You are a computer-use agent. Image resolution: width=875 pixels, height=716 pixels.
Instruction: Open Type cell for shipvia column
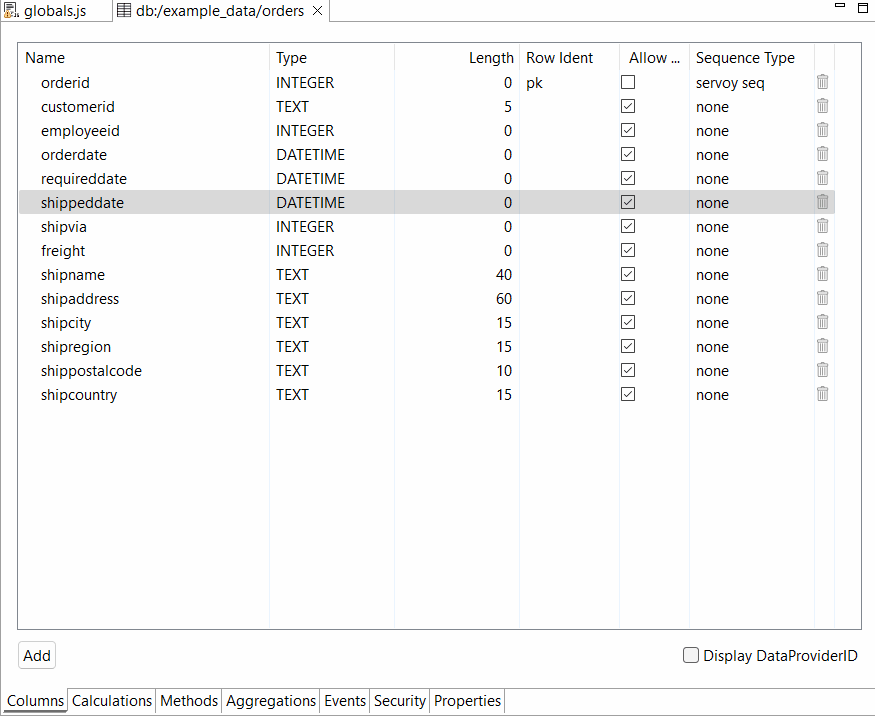(x=330, y=227)
